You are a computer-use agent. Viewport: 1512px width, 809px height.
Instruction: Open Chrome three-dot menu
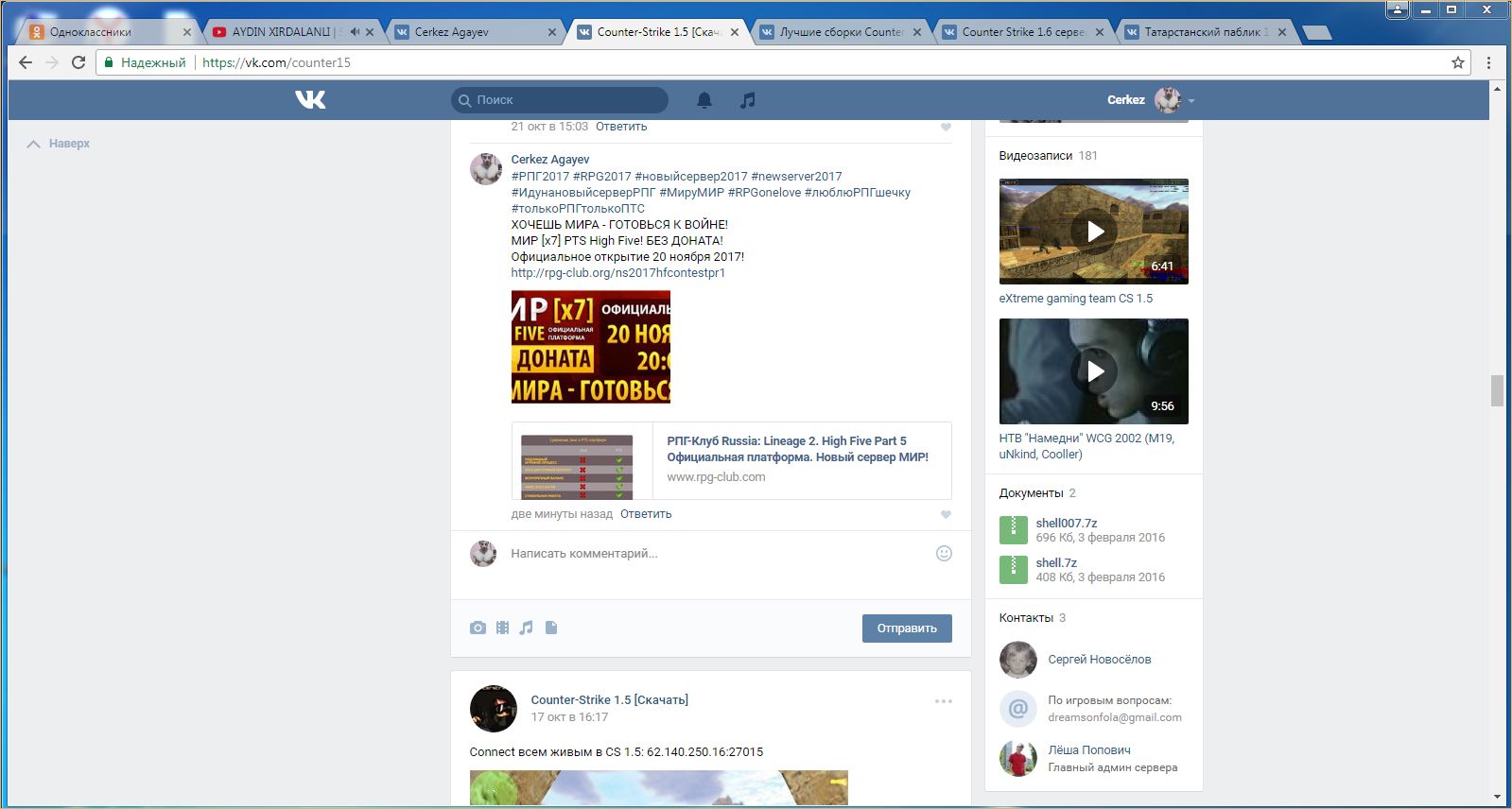(1488, 62)
